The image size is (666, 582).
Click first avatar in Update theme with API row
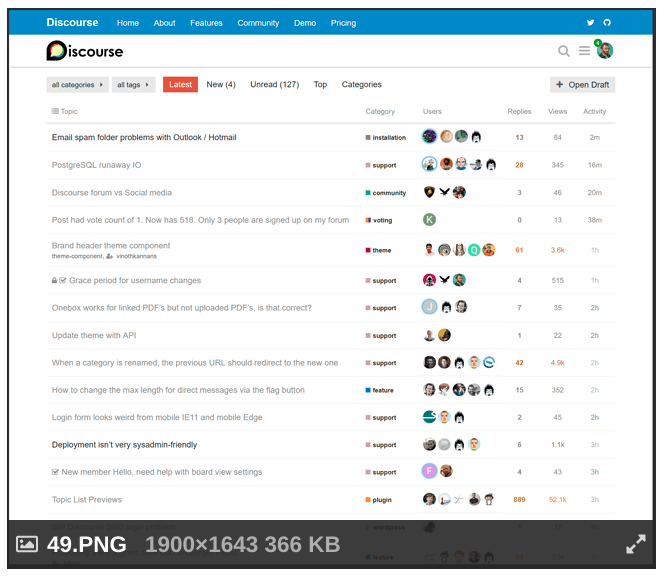coord(429,335)
